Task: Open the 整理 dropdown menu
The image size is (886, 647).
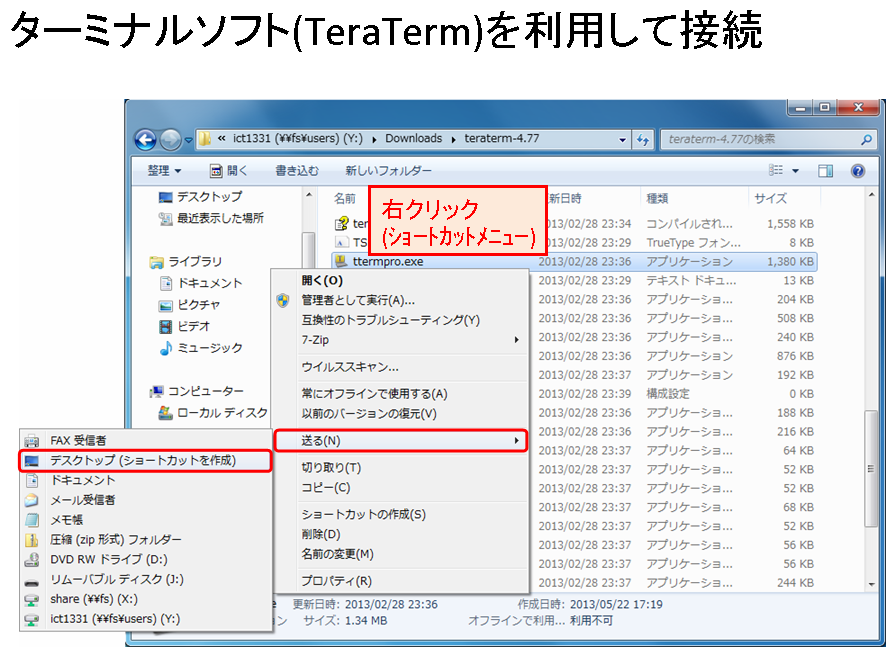Action: coord(164,171)
